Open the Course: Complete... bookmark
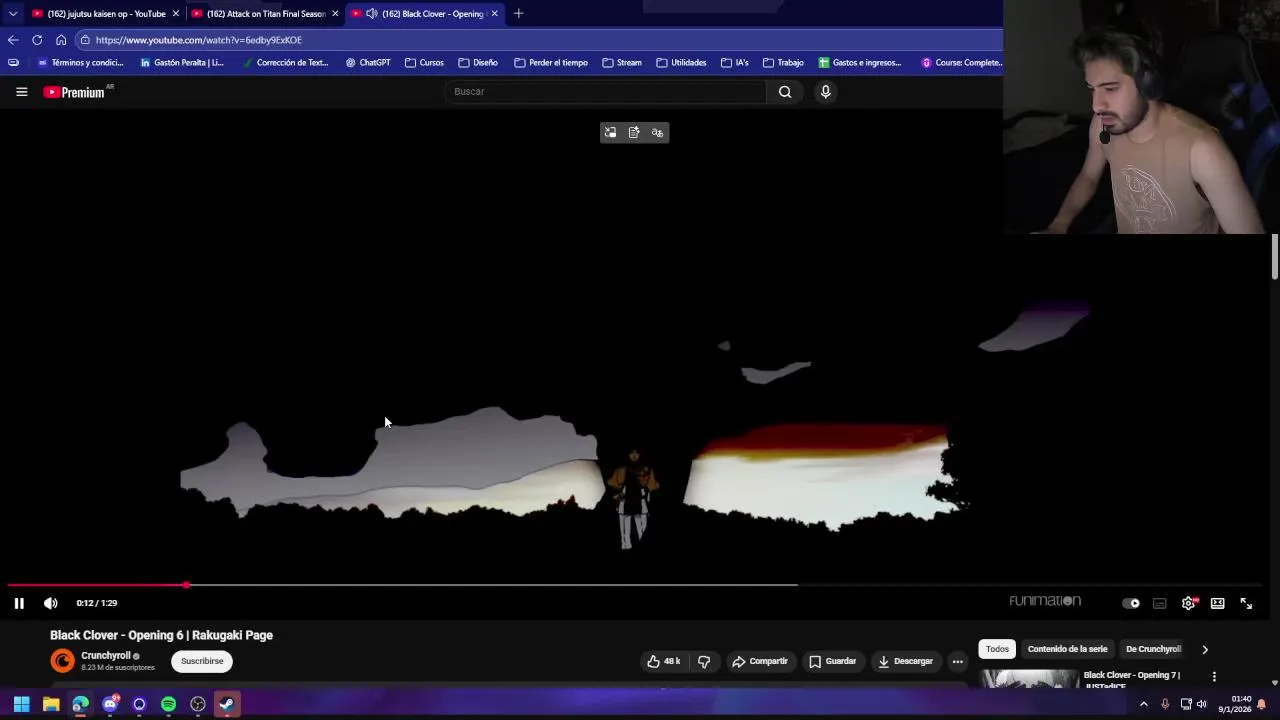 coord(962,63)
